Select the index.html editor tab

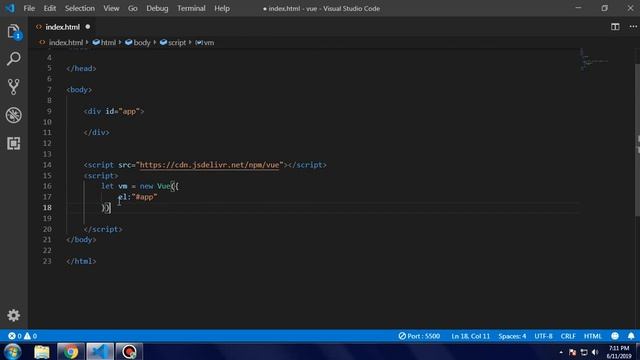[62, 27]
